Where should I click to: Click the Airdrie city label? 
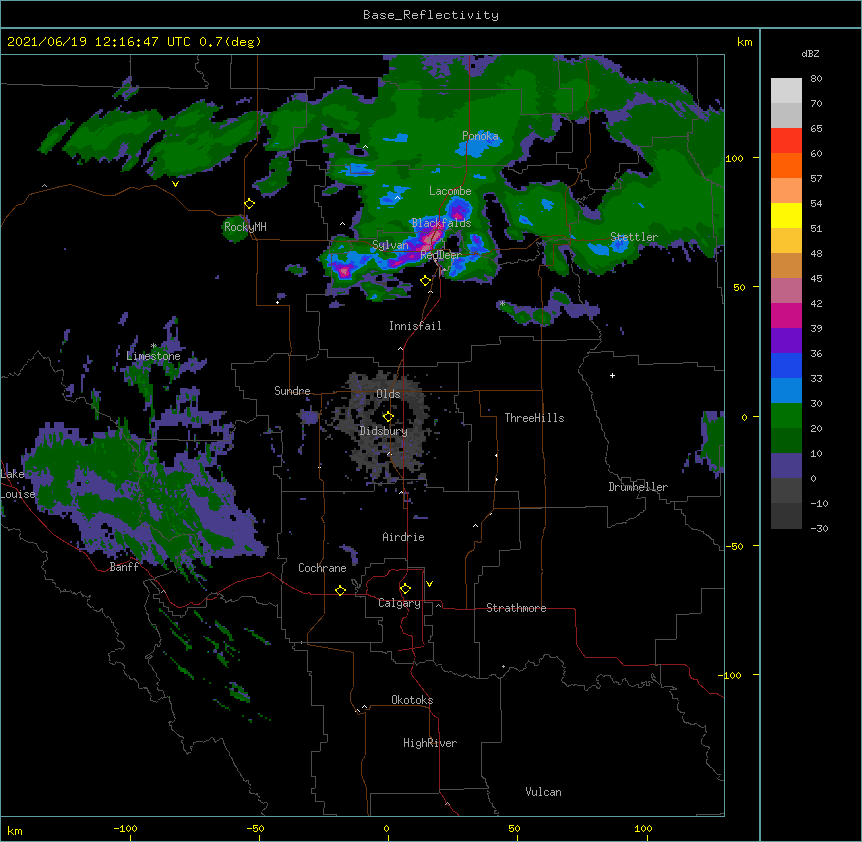pos(404,537)
